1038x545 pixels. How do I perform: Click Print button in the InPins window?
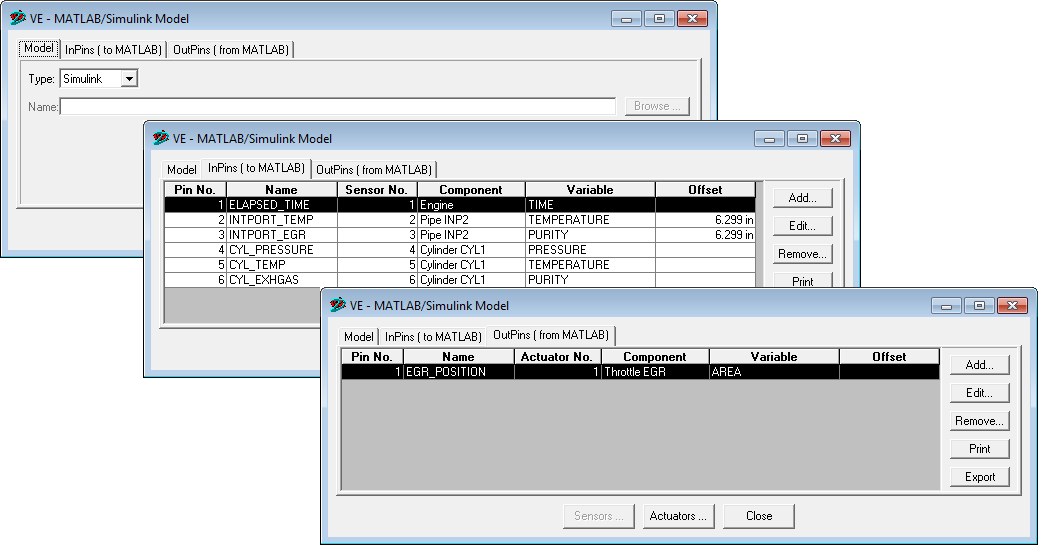[802, 281]
